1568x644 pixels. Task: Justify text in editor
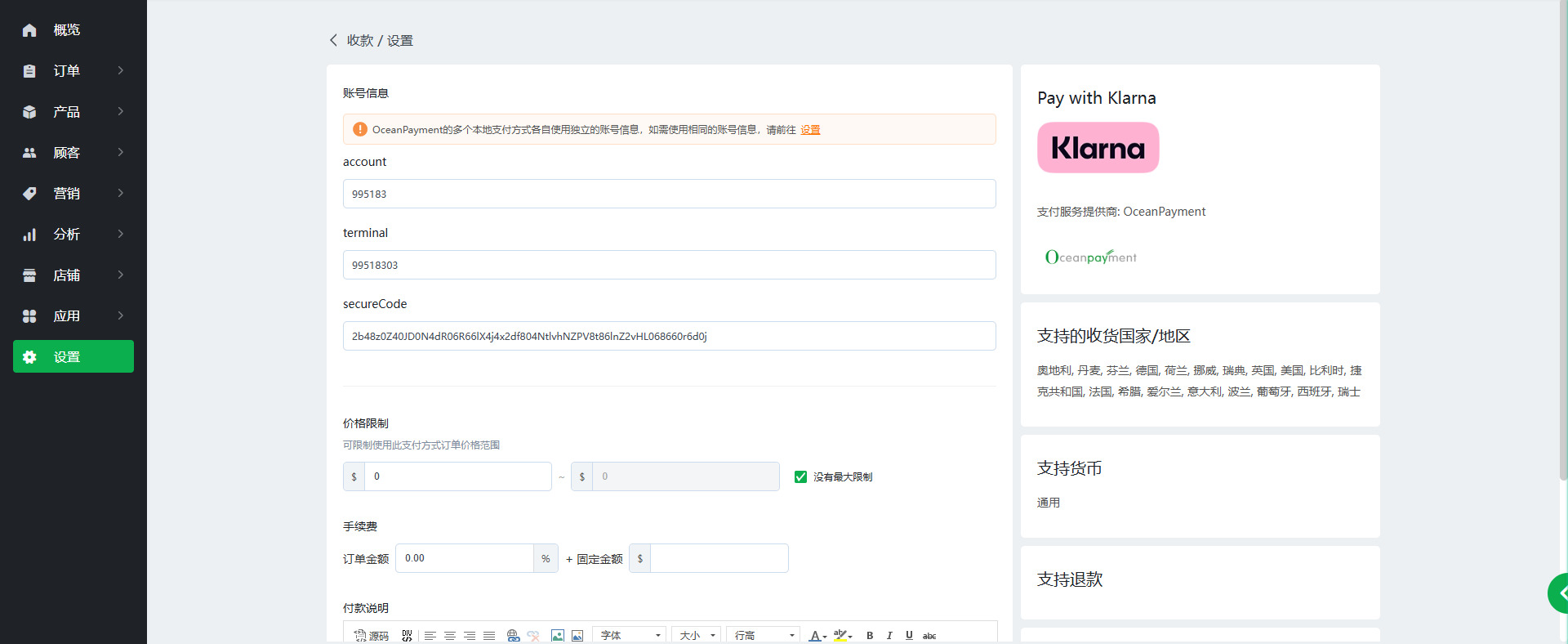click(489, 636)
